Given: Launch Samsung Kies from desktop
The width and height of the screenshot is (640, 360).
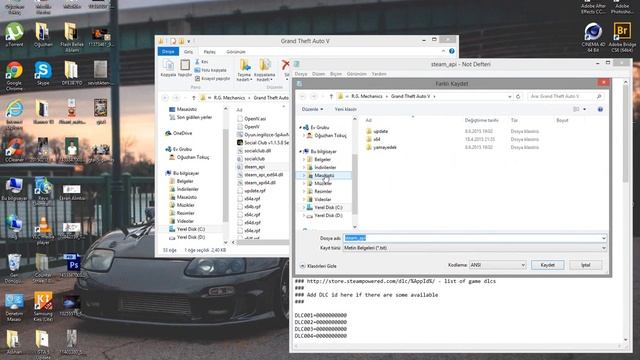Looking at the screenshot, I should click(x=42, y=306).
